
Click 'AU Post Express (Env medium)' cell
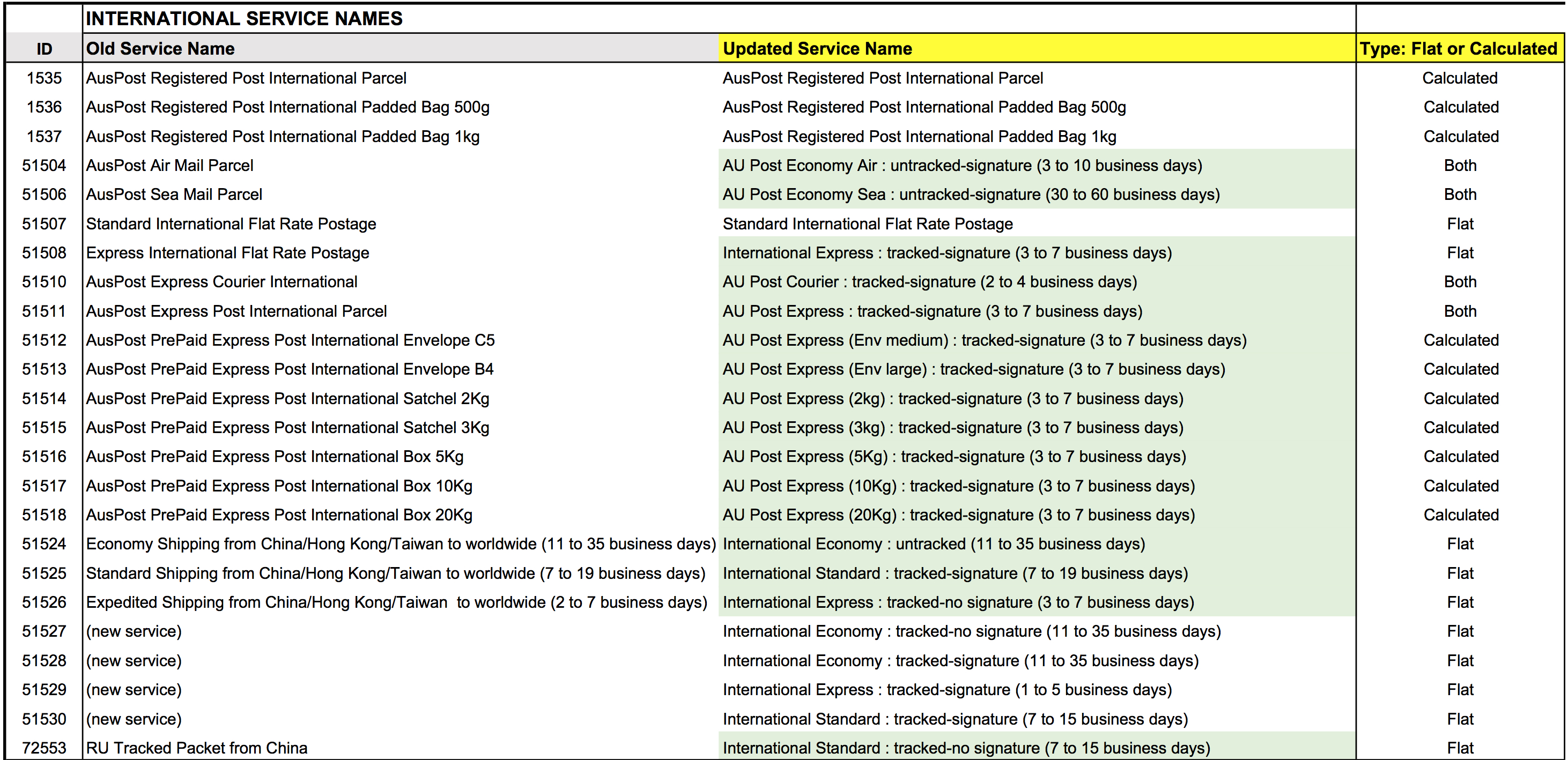(x=984, y=340)
